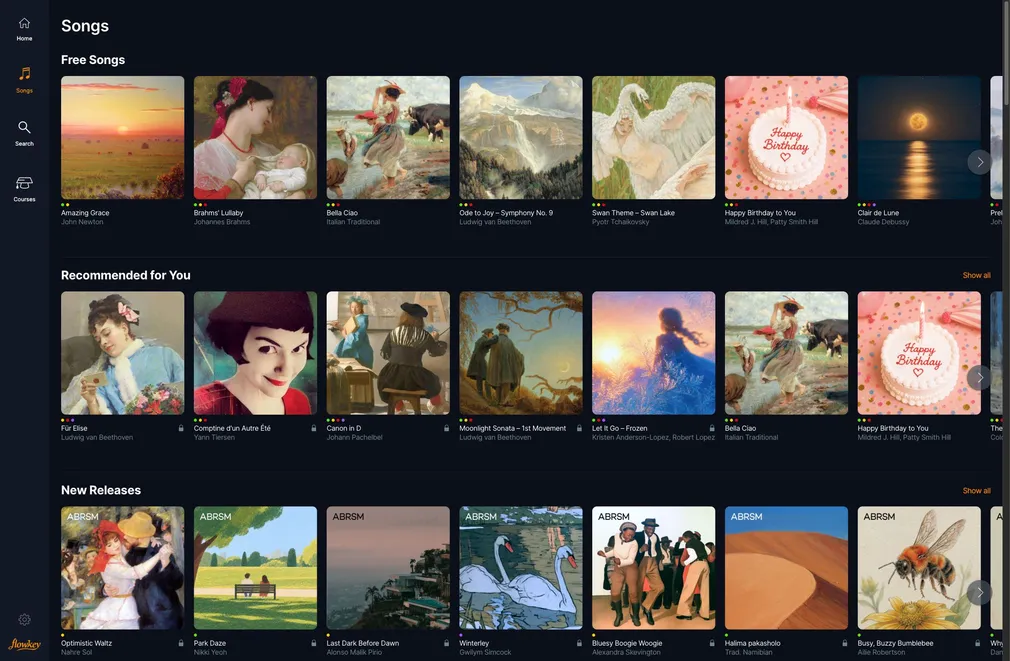Click lock icon on Optimistic Waltz
The height and width of the screenshot is (661, 1010).
[181, 643]
